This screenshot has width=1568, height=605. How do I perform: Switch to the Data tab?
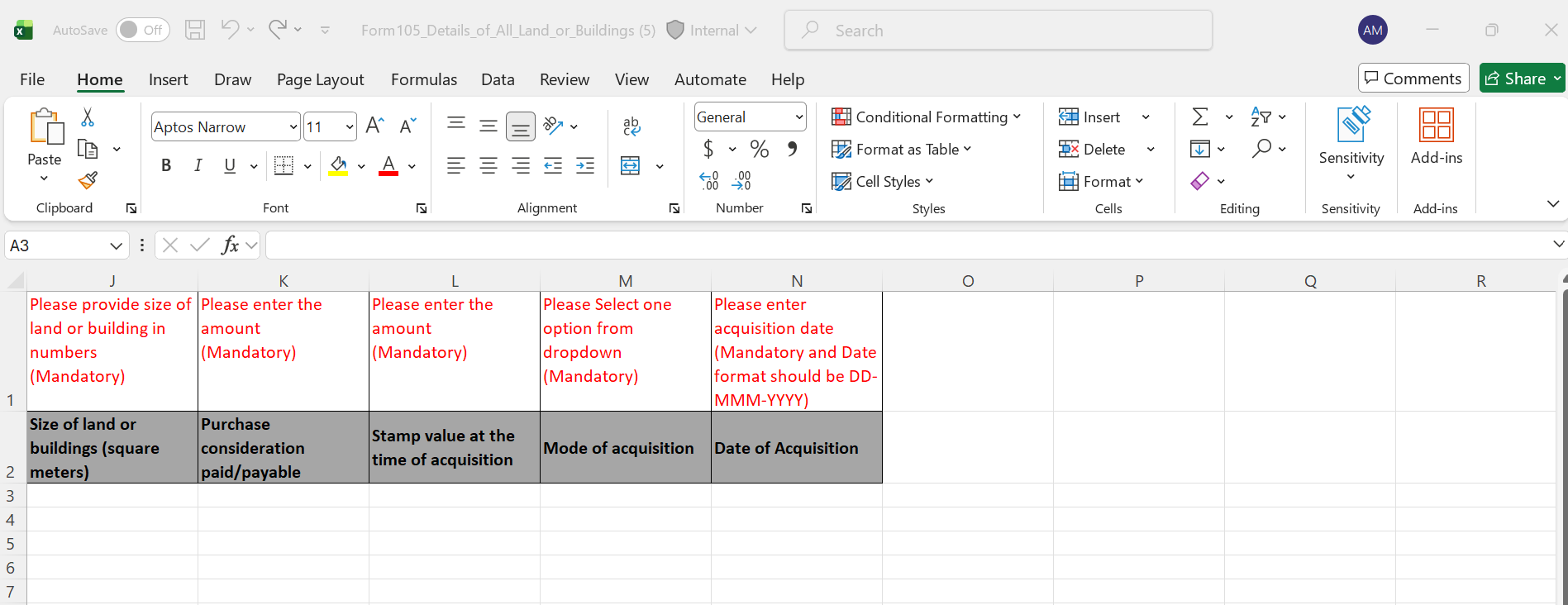click(x=498, y=79)
